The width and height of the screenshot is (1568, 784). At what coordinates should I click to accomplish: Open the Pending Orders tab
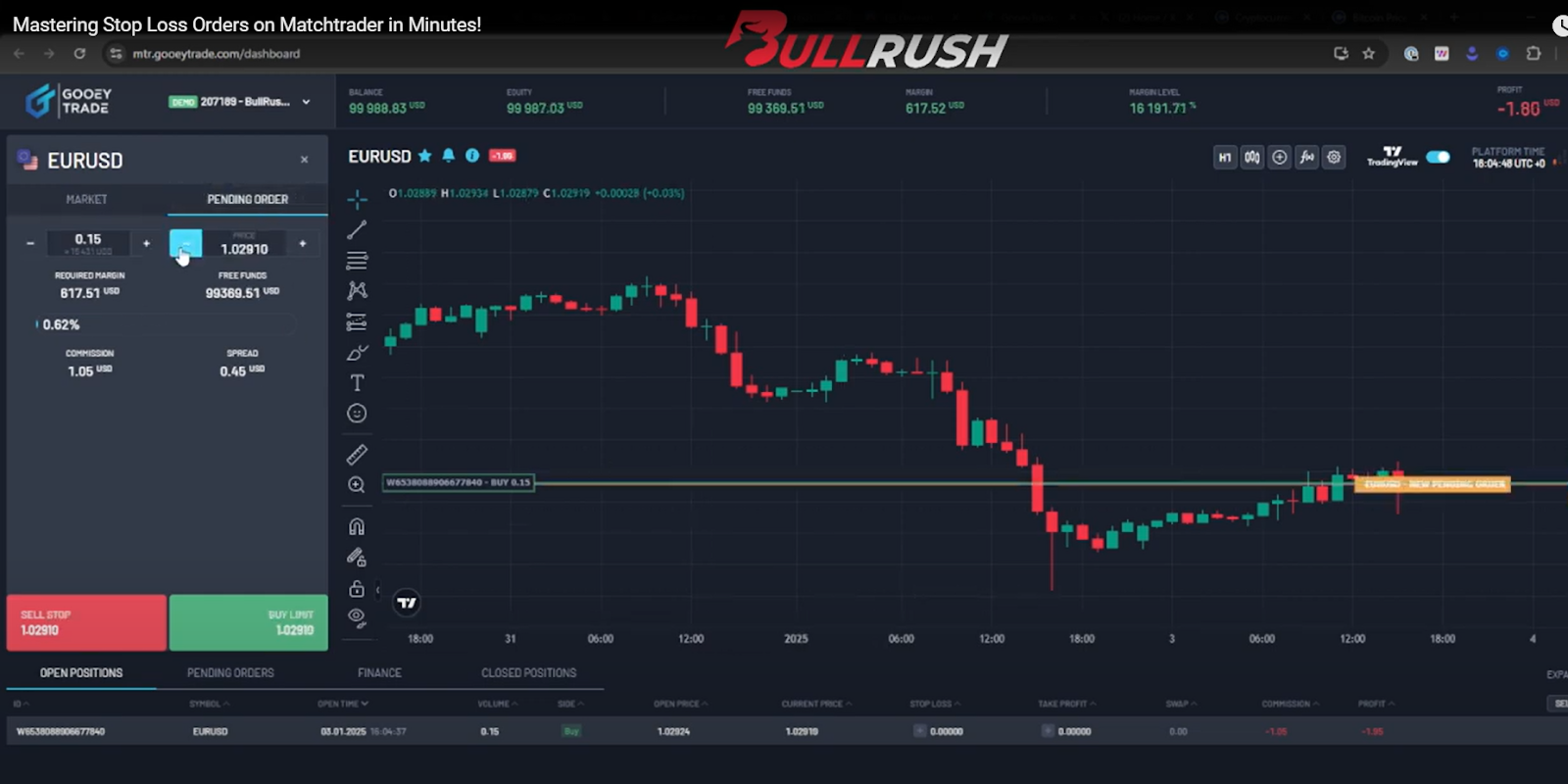(x=230, y=673)
